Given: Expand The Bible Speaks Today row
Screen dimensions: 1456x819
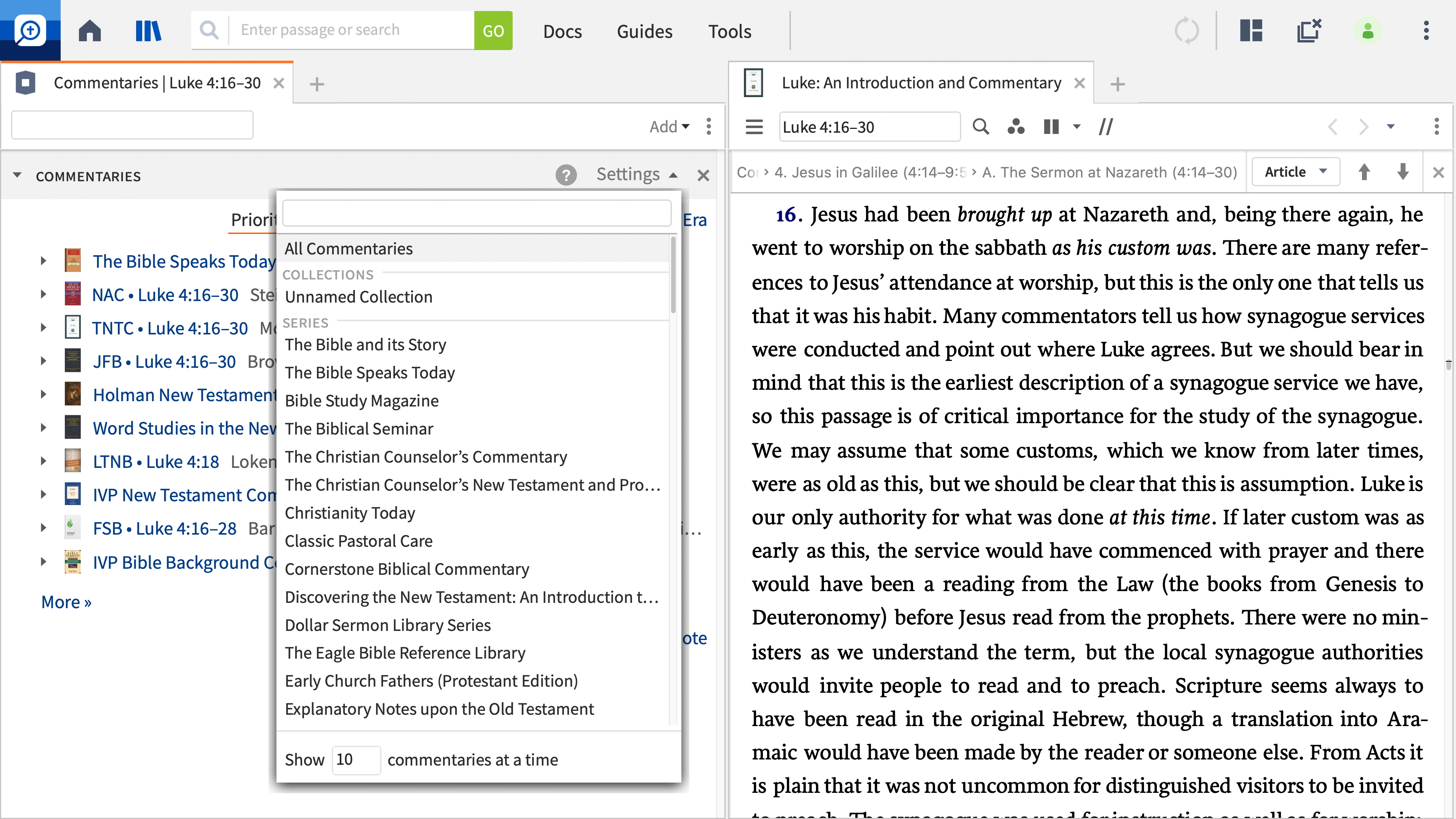Looking at the screenshot, I should click(44, 261).
